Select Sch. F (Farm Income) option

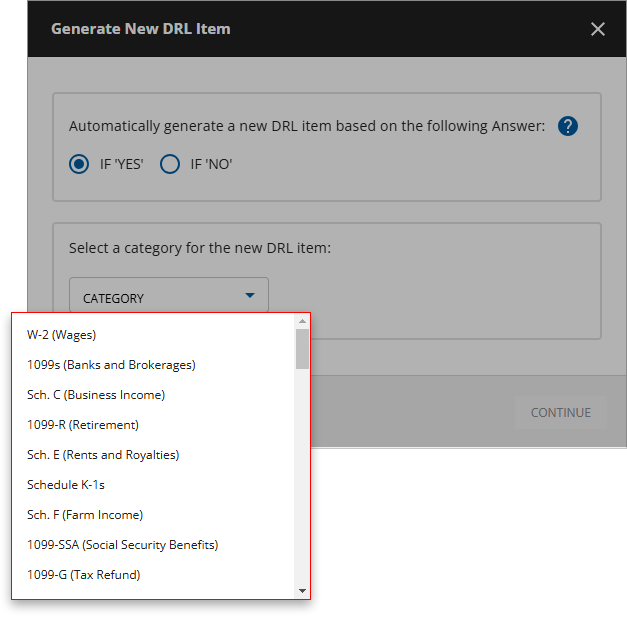point(85,515)
